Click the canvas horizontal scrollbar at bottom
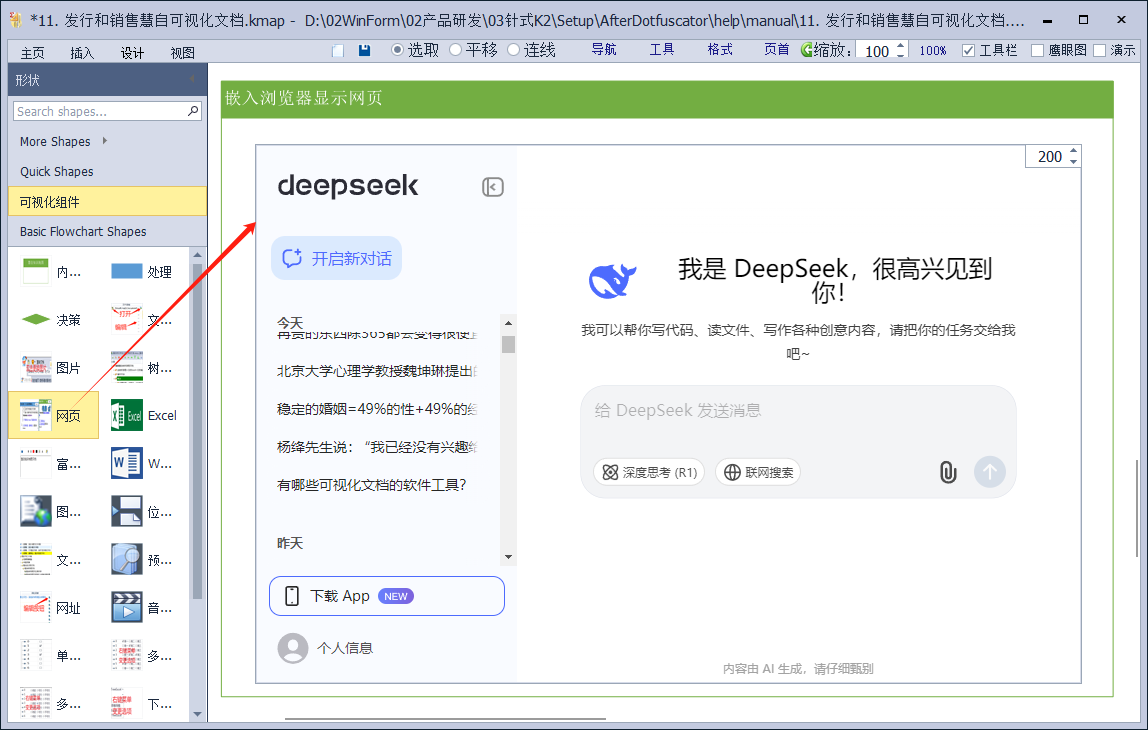This screenshot has width=1148, height=730. [445, 719]
